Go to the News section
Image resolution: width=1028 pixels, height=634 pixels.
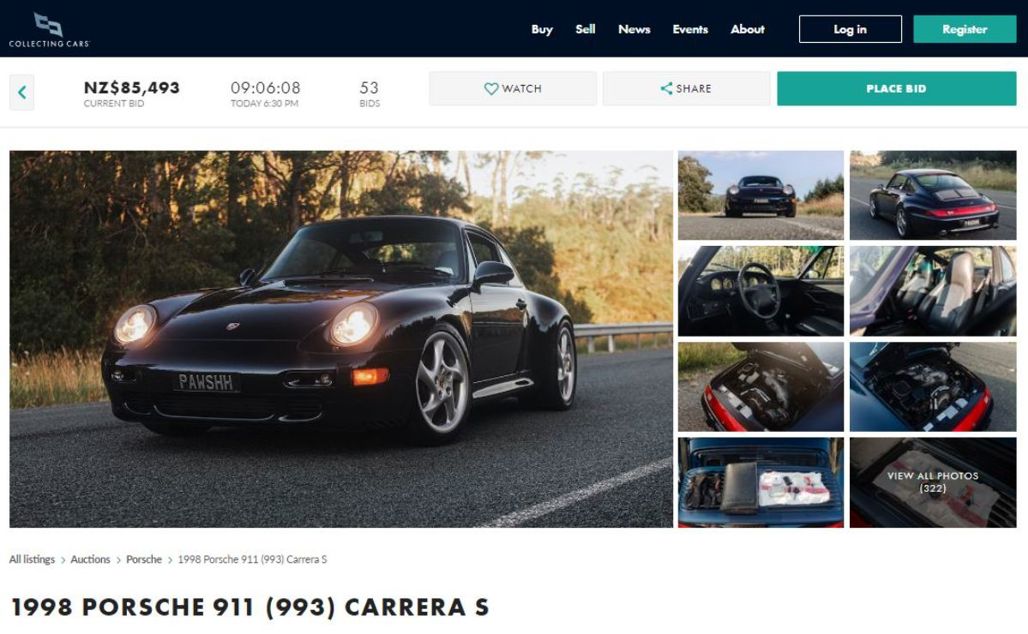(634, 30)
